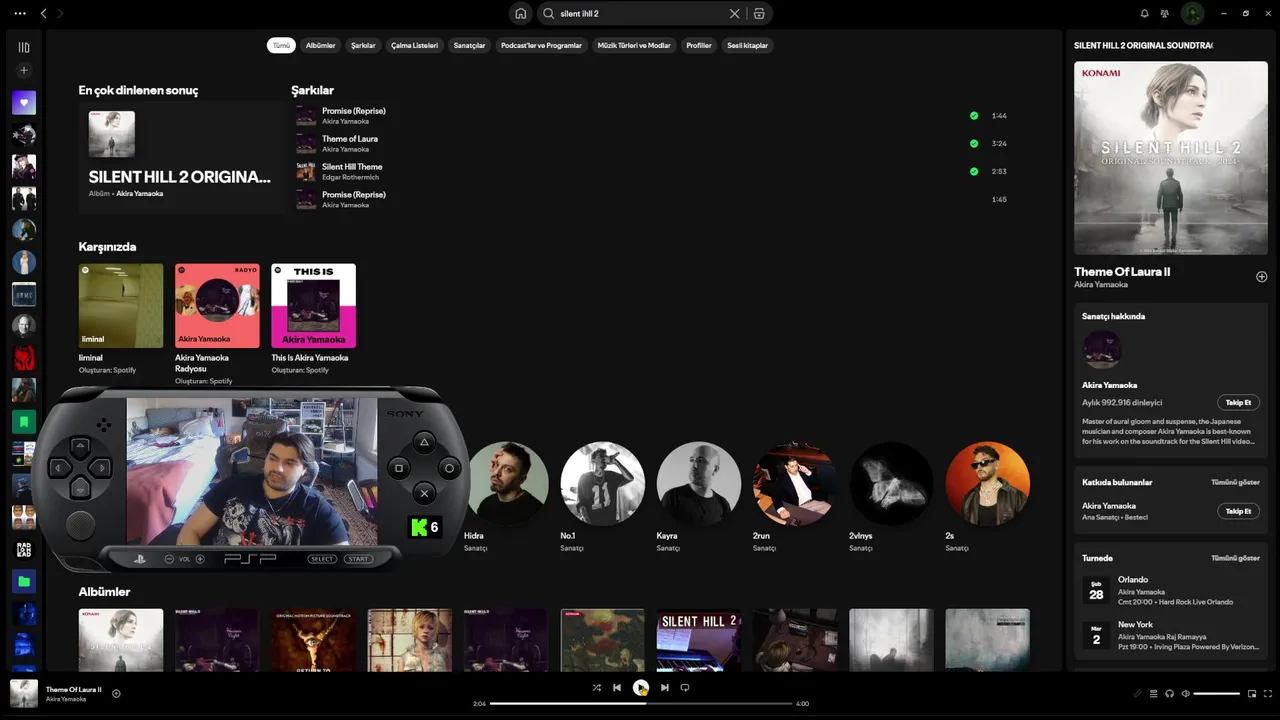Pause or play the current song
The image size is (1280, 720).
[641, 688]
